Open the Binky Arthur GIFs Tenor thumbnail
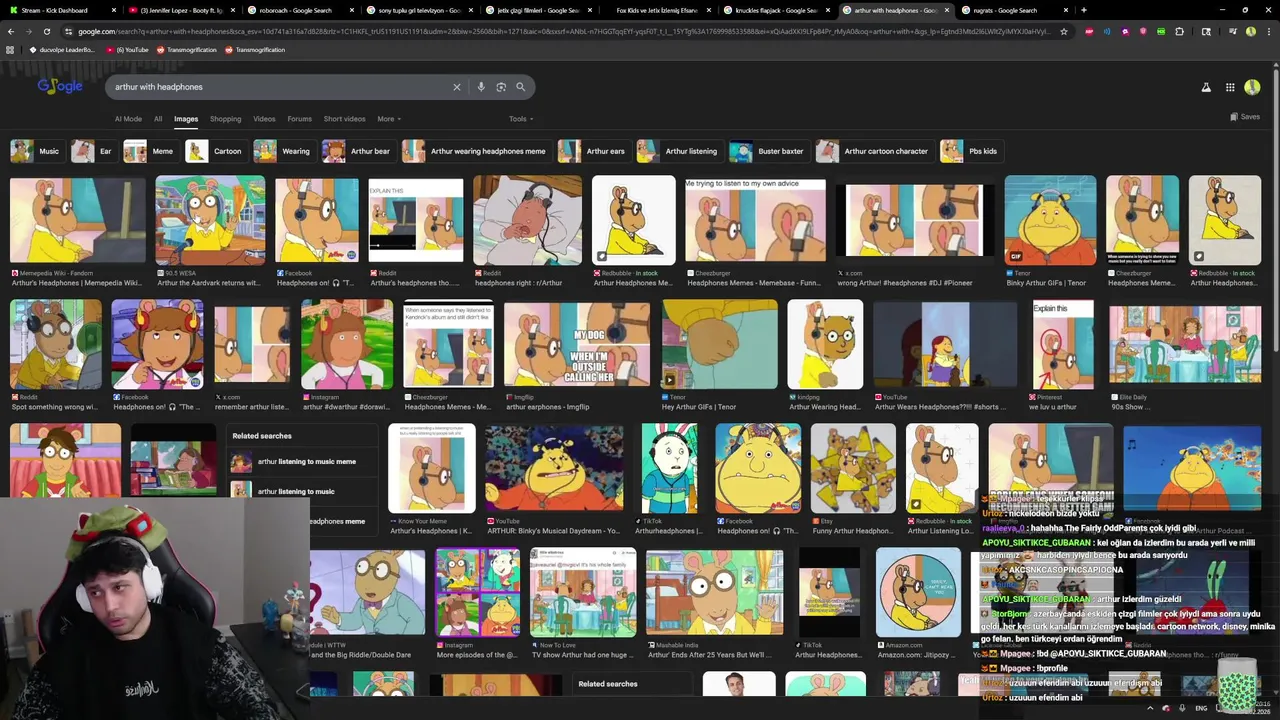Viewport: 1280px width, 720px height. point(1050,220)
